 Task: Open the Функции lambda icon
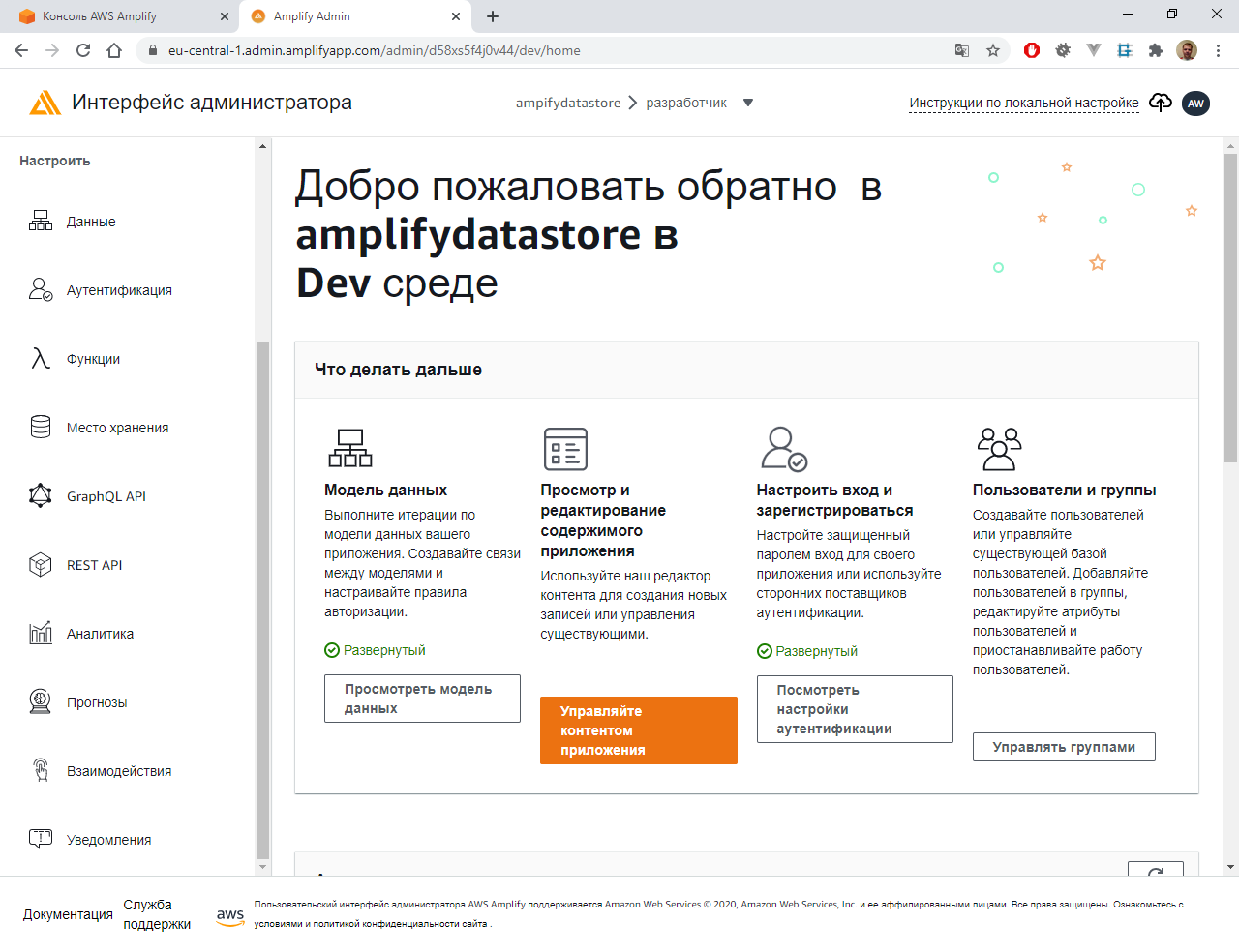click(41, 358)
